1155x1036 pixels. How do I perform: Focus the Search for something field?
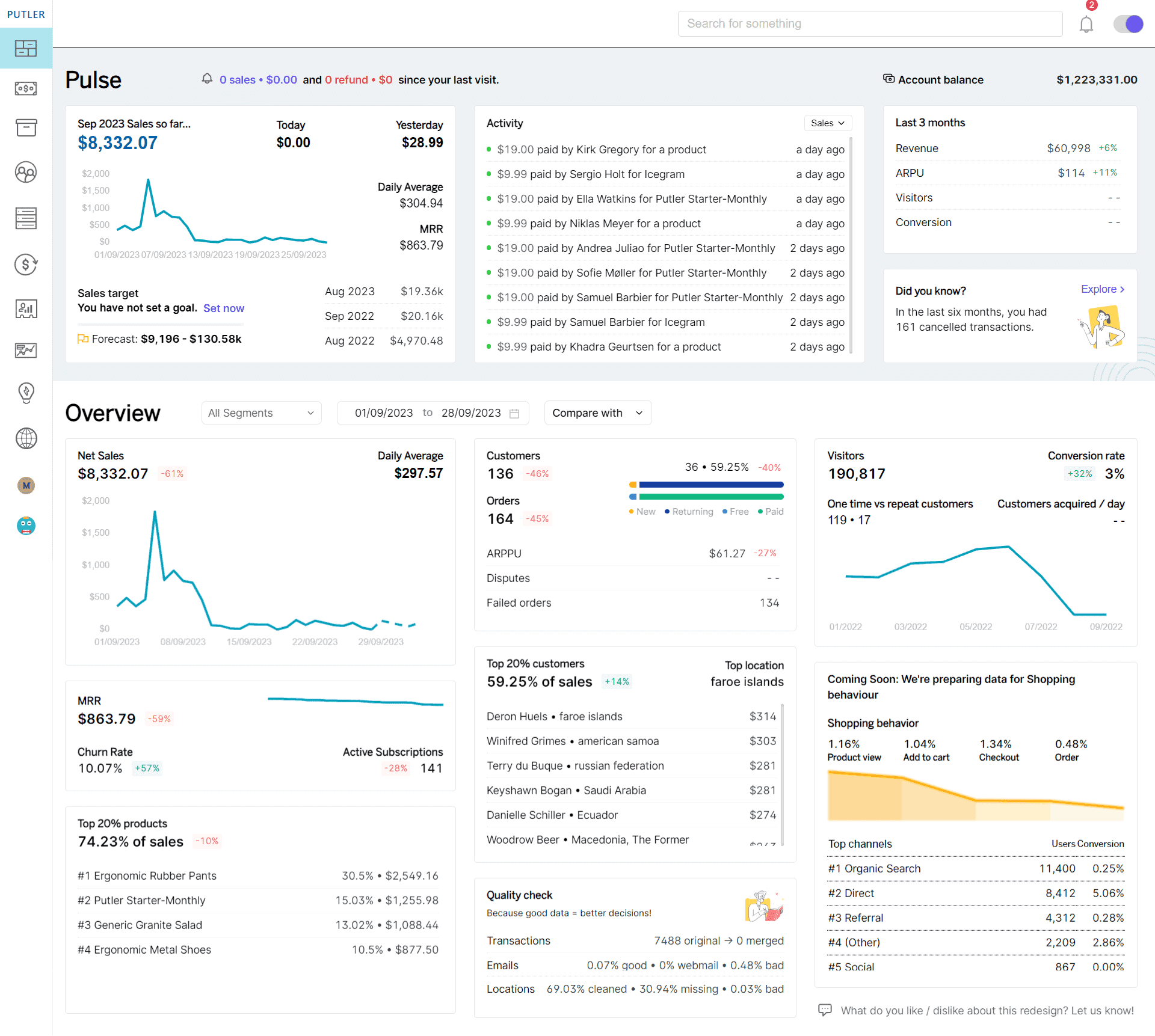point(870,23)
